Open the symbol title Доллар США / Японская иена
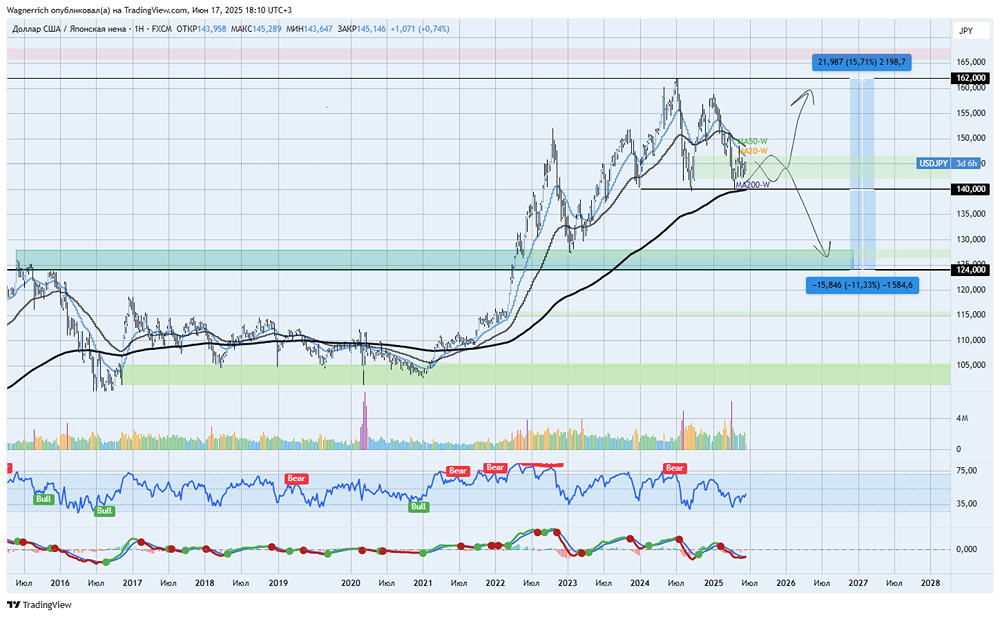 click(x=69, y=29)
